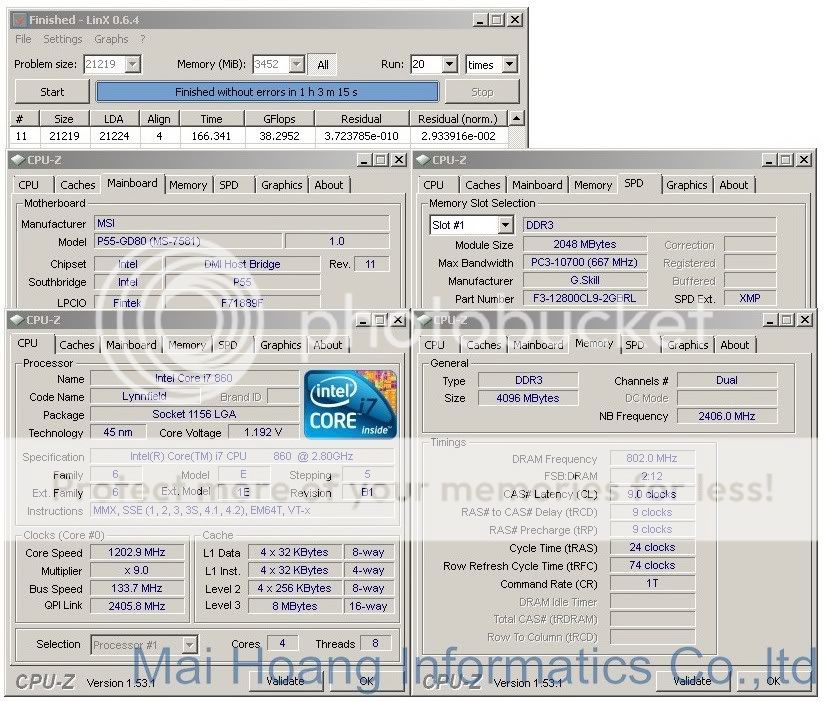Switch to CPU tab in the Mainboard CPU-Z window

29,185
